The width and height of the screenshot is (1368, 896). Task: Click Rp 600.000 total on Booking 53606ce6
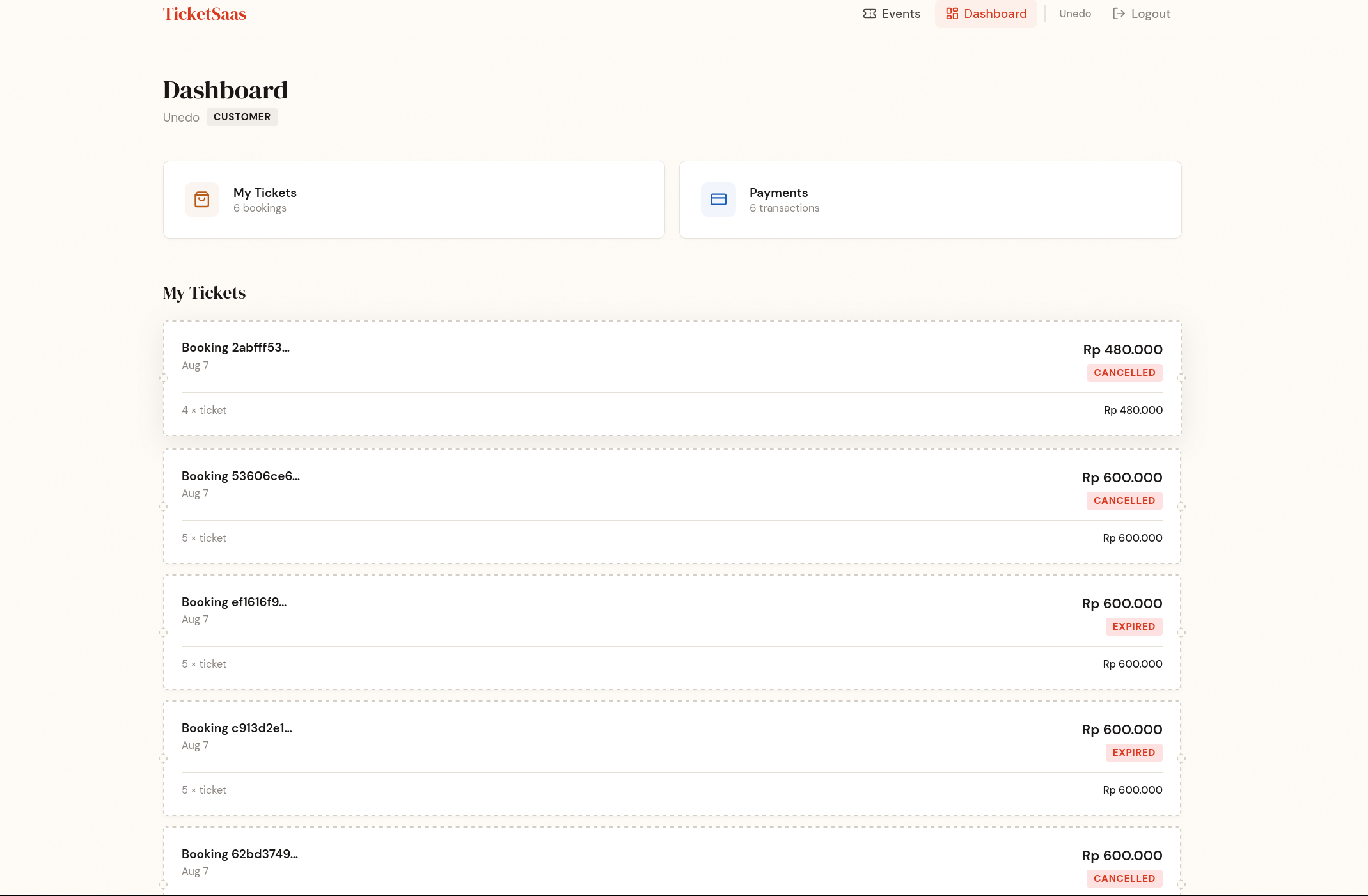tap(1122, 478)
